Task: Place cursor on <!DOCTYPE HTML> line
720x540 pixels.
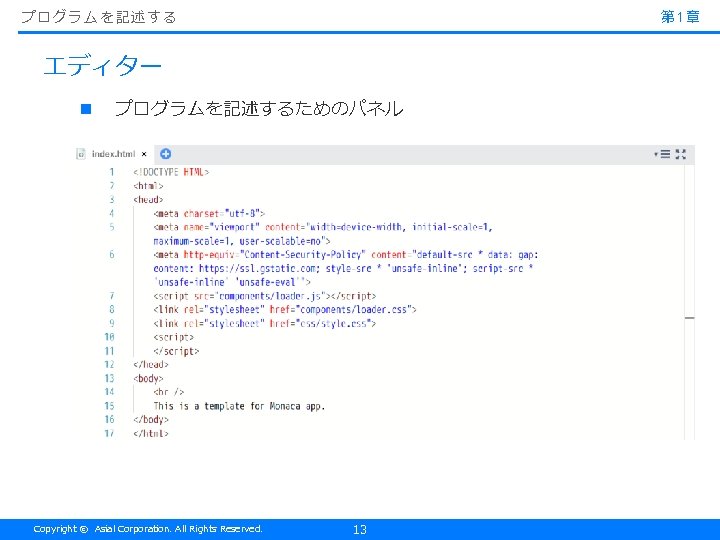Action: tap(171, 172)
